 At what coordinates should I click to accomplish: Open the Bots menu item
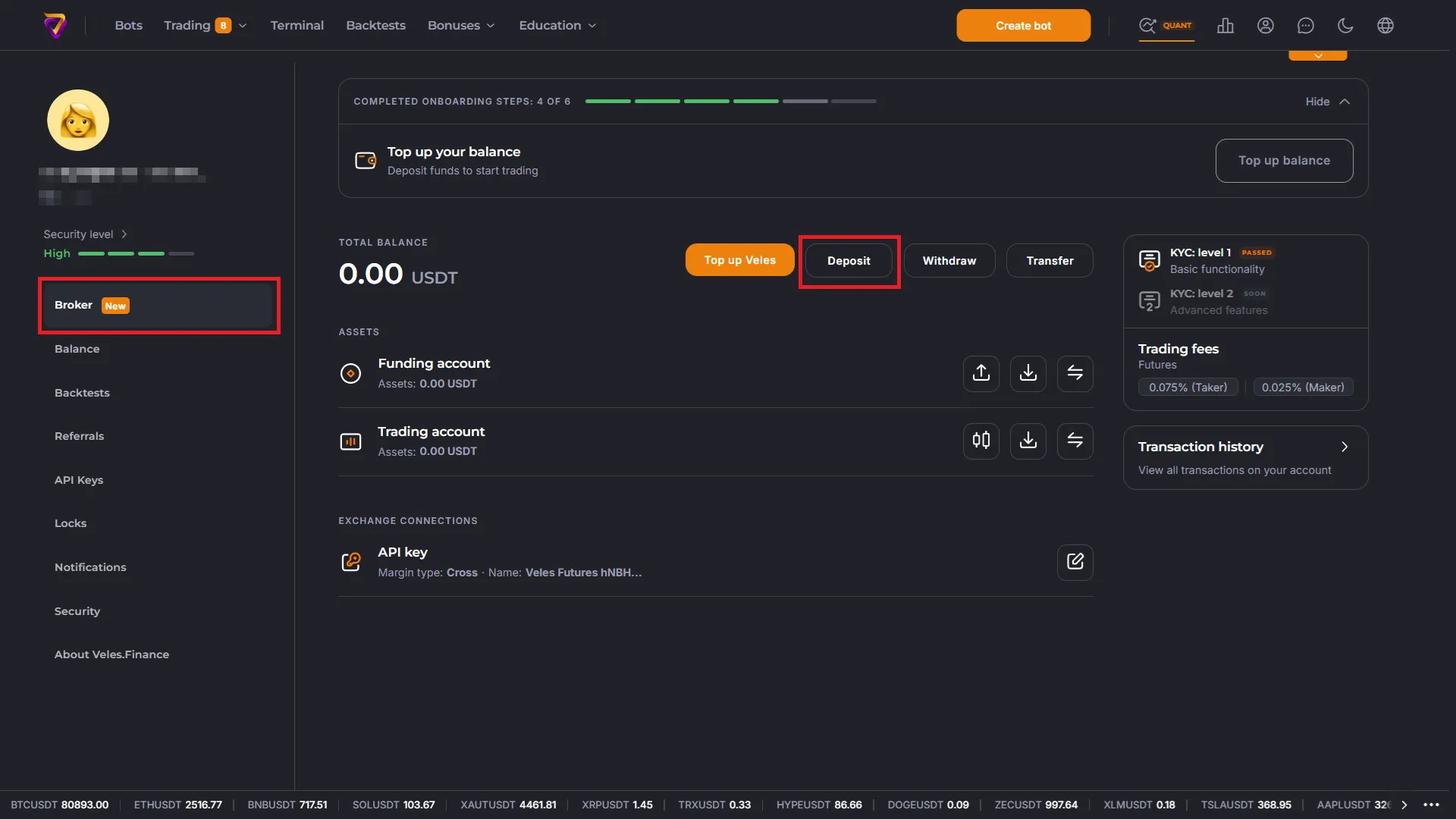click(129, 26)
